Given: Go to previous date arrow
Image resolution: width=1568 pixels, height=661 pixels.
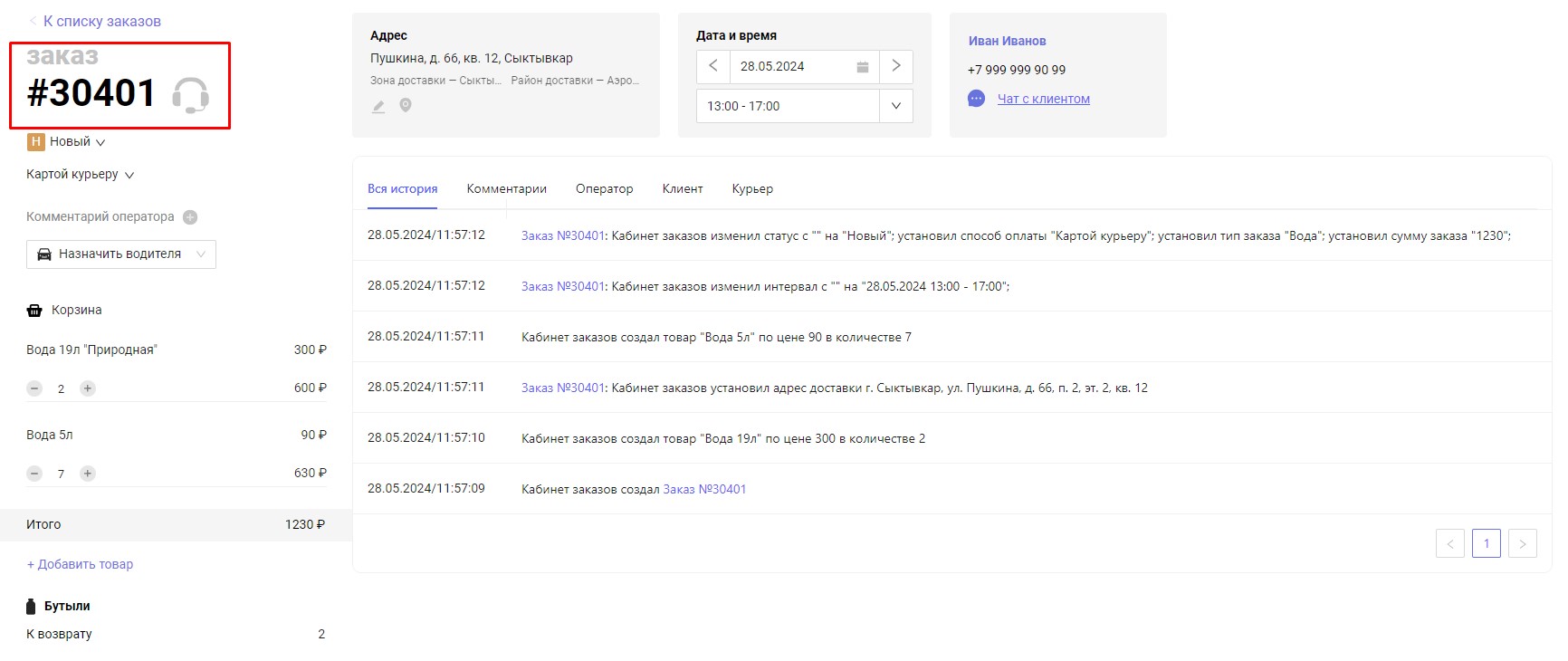Looking at the screenshot, I should 713,66.
